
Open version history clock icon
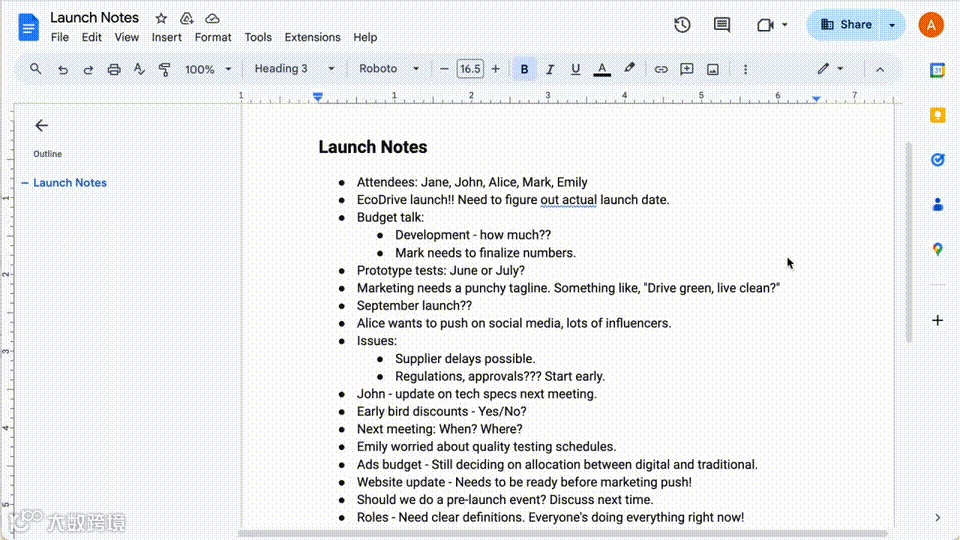click(x=682, y=25)
